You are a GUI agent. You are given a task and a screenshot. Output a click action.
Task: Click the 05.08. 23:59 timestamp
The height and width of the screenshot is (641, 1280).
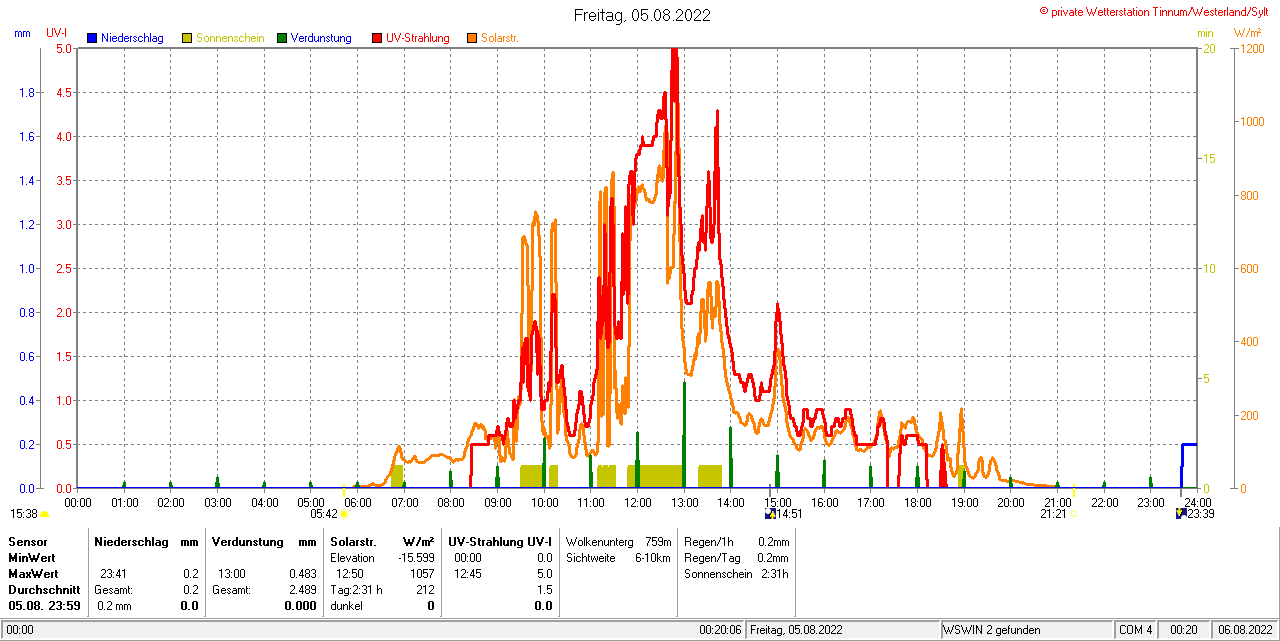45,605
